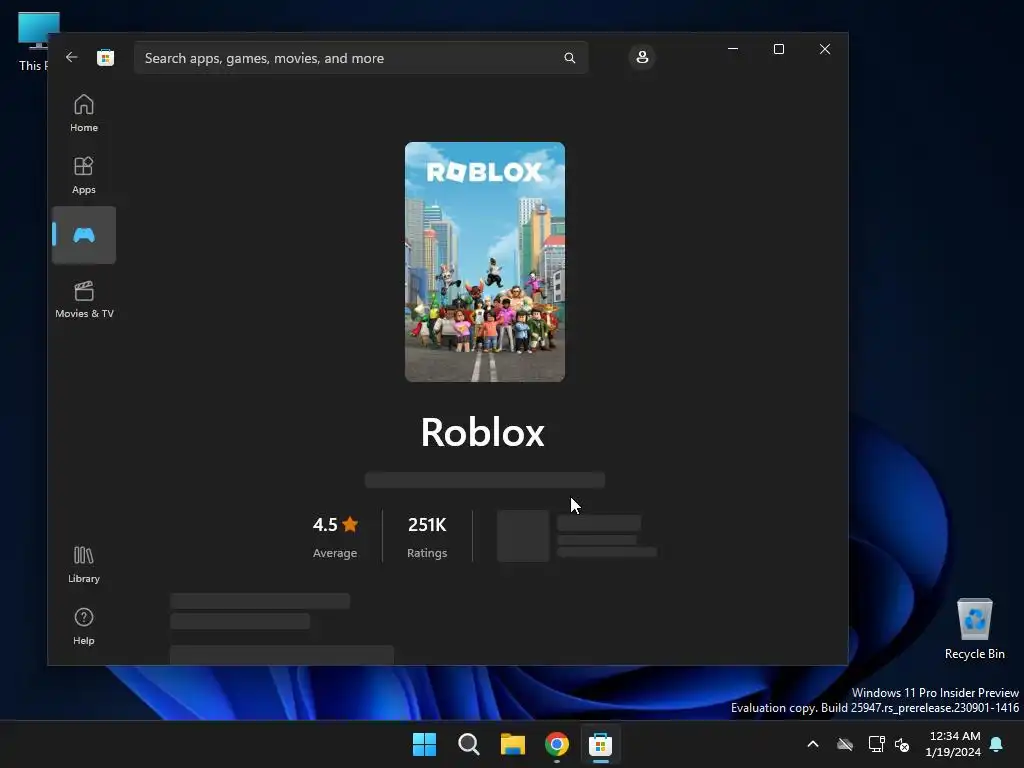Screen dimensions: 1024x768
Task: Go back using the Store back arrow
Action: (x=72, y=57)
